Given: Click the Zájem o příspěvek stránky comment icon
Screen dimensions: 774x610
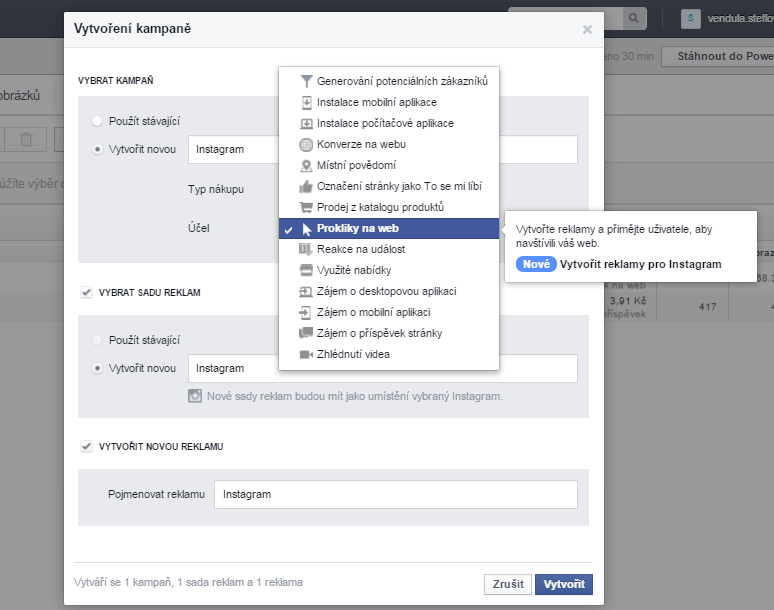Looking at the screenshot, I should pyautogui.click(x=306, y=333).
